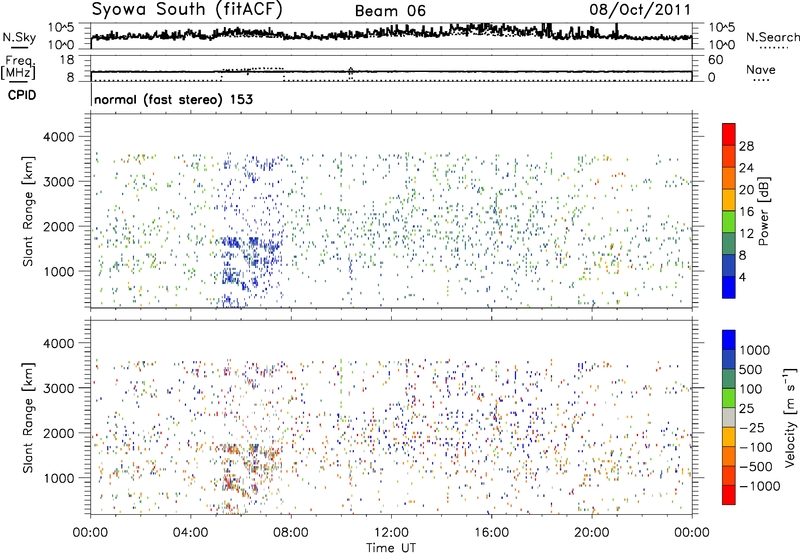Click 'Slant Range [km]' label of power panel
Image resolution: width=800 pixels, height=554 pixels.
coord(28,211)
